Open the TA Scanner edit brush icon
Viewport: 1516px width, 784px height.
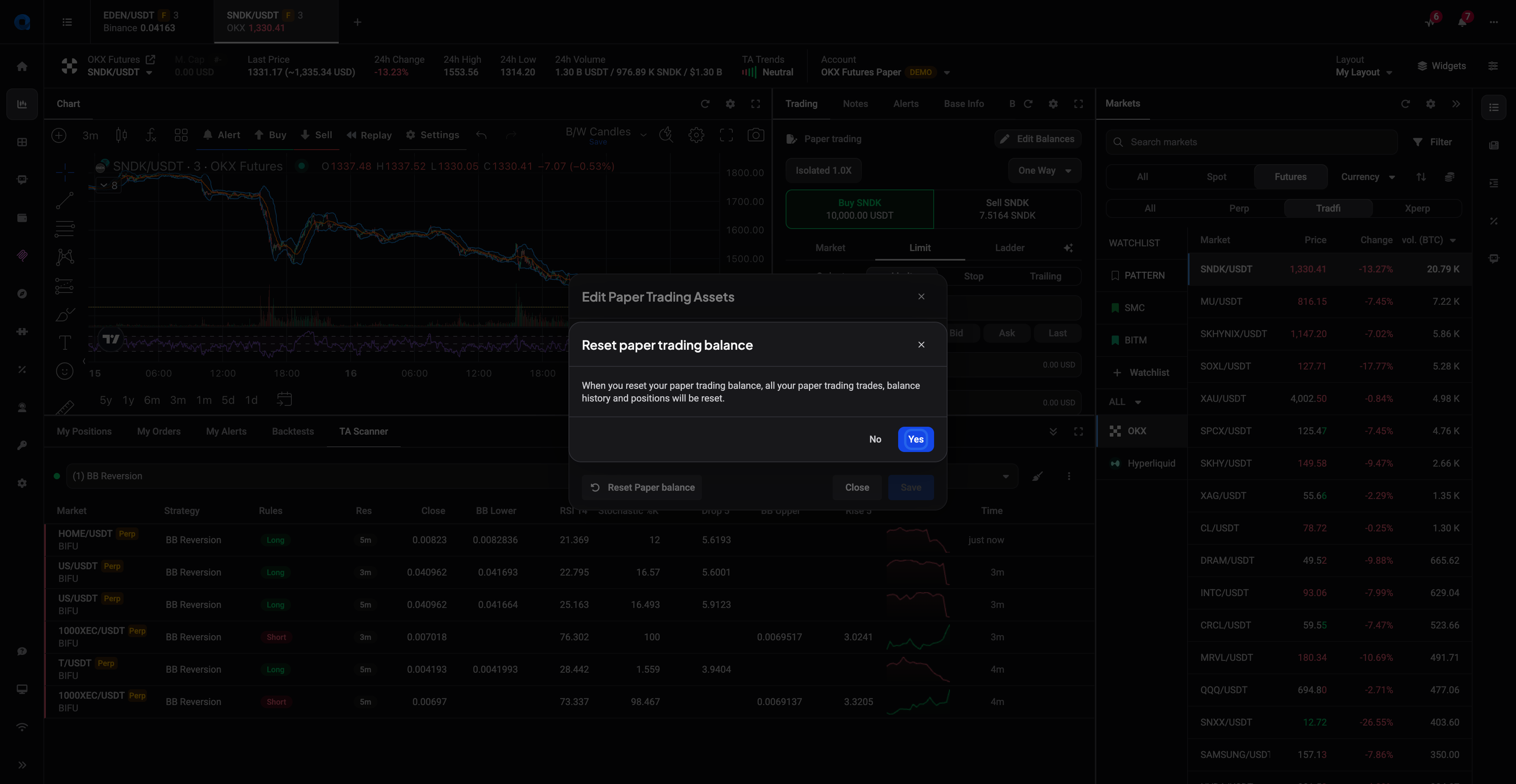coord(1038,476)
